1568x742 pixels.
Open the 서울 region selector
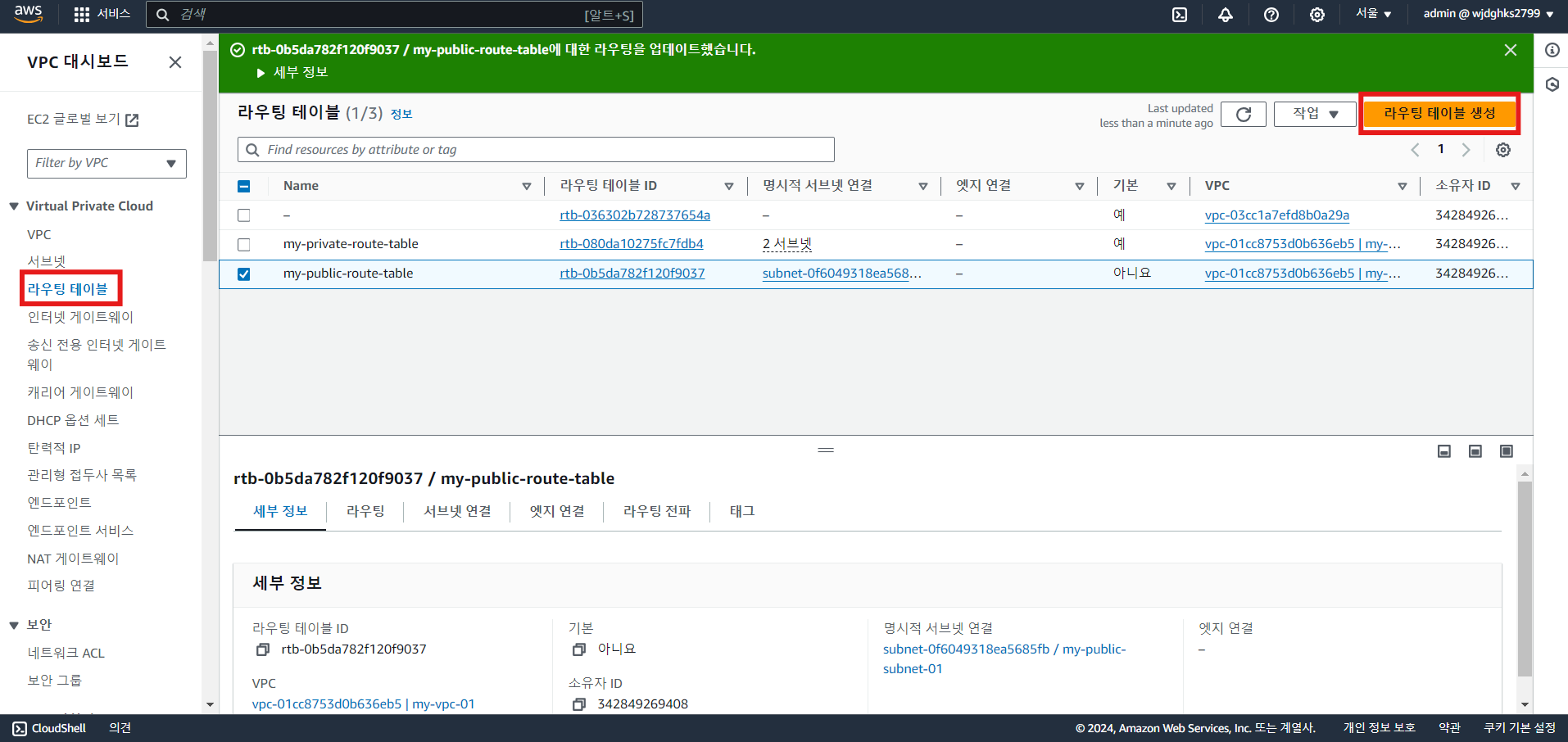(1373, 14)
